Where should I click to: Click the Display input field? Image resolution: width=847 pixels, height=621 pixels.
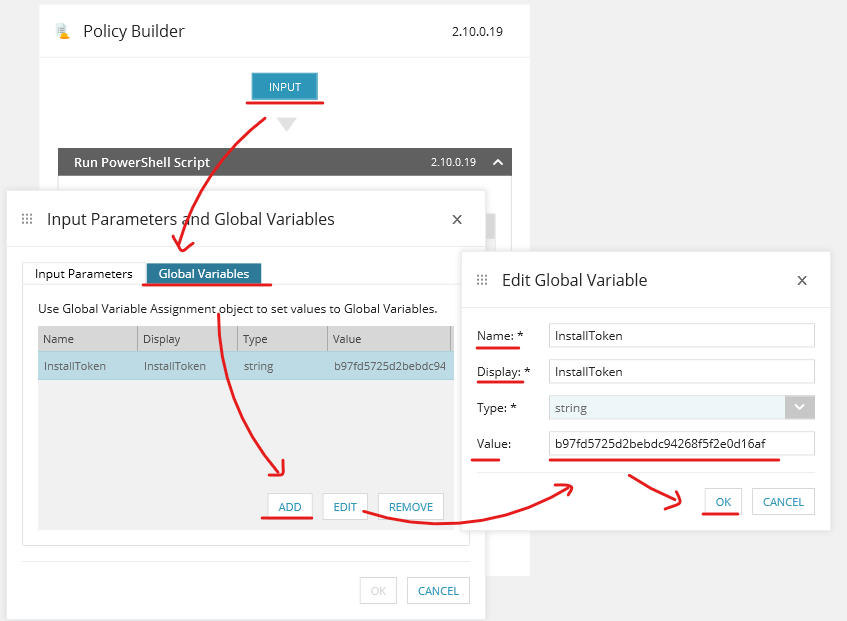[x=682, y=372]
